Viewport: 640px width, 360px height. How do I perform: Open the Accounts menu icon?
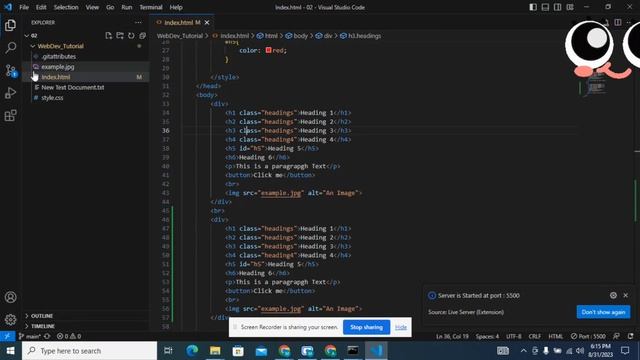pyautogui.click(x=11, y=297)
